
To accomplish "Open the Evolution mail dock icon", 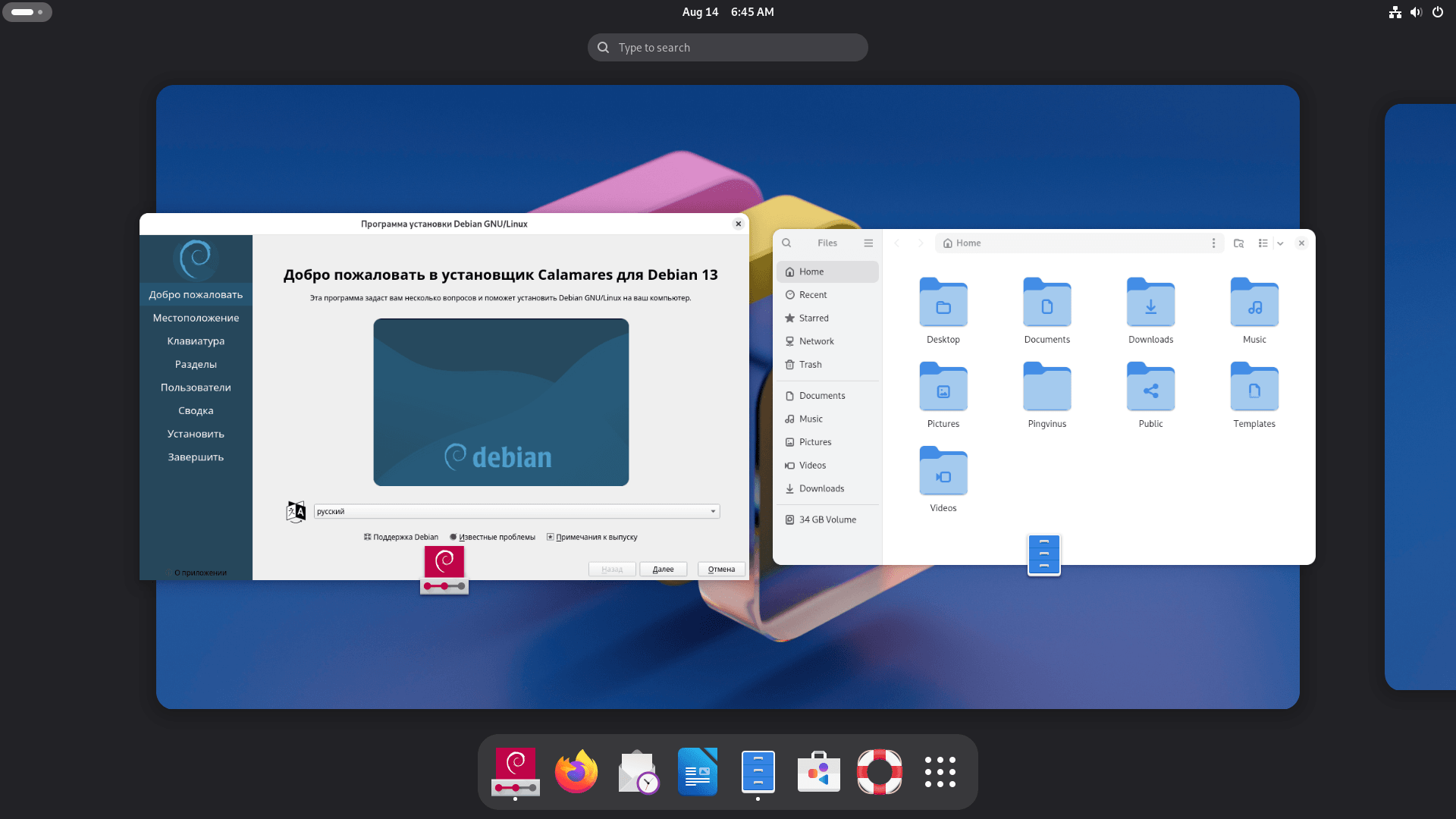I will (637, 772).
